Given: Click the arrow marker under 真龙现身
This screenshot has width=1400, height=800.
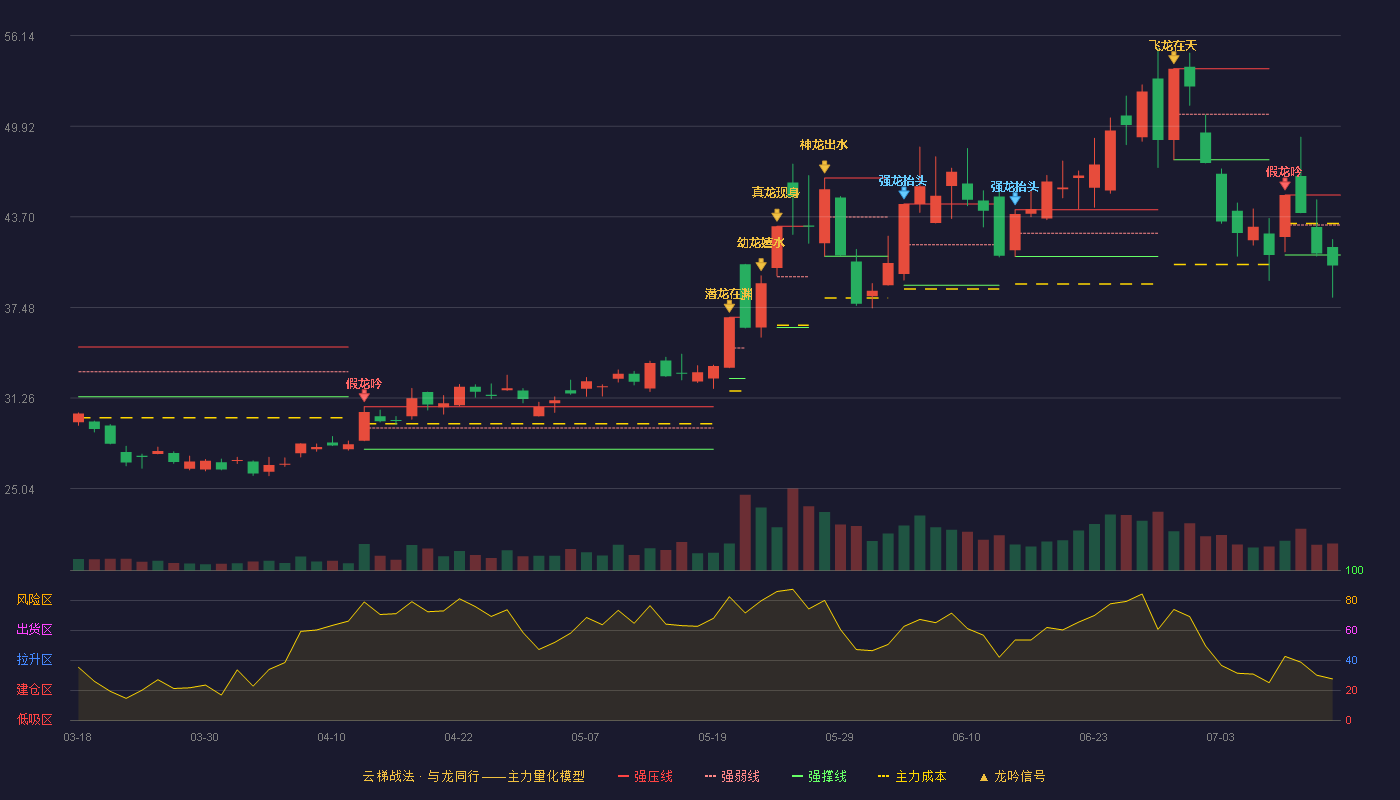Looking at the screenshot, I should click(777, 215).
